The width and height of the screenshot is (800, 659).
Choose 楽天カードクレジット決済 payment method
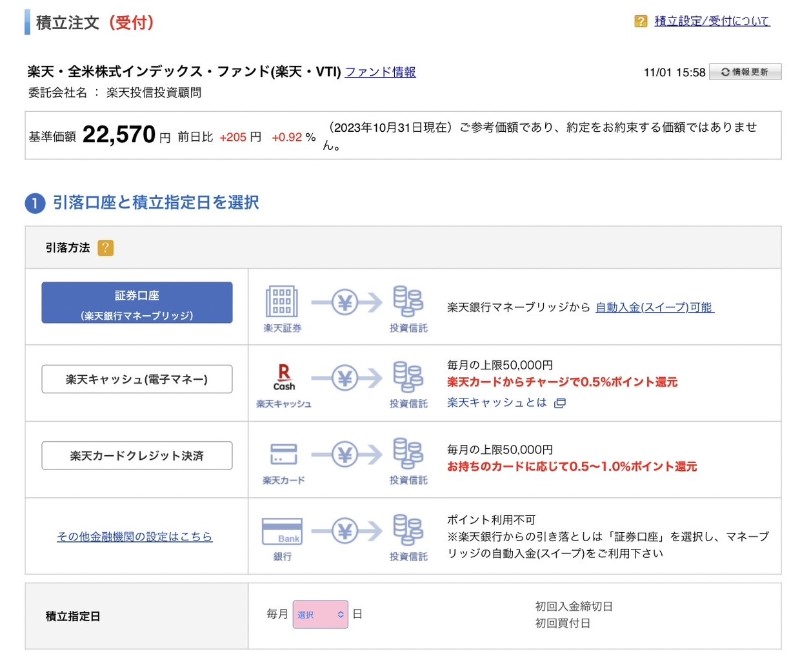(x=137, y=455)
